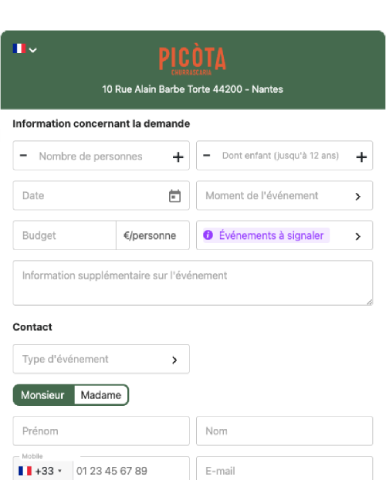Select Madame as title
Screen dimensions: 386x480
coord(101,395)
